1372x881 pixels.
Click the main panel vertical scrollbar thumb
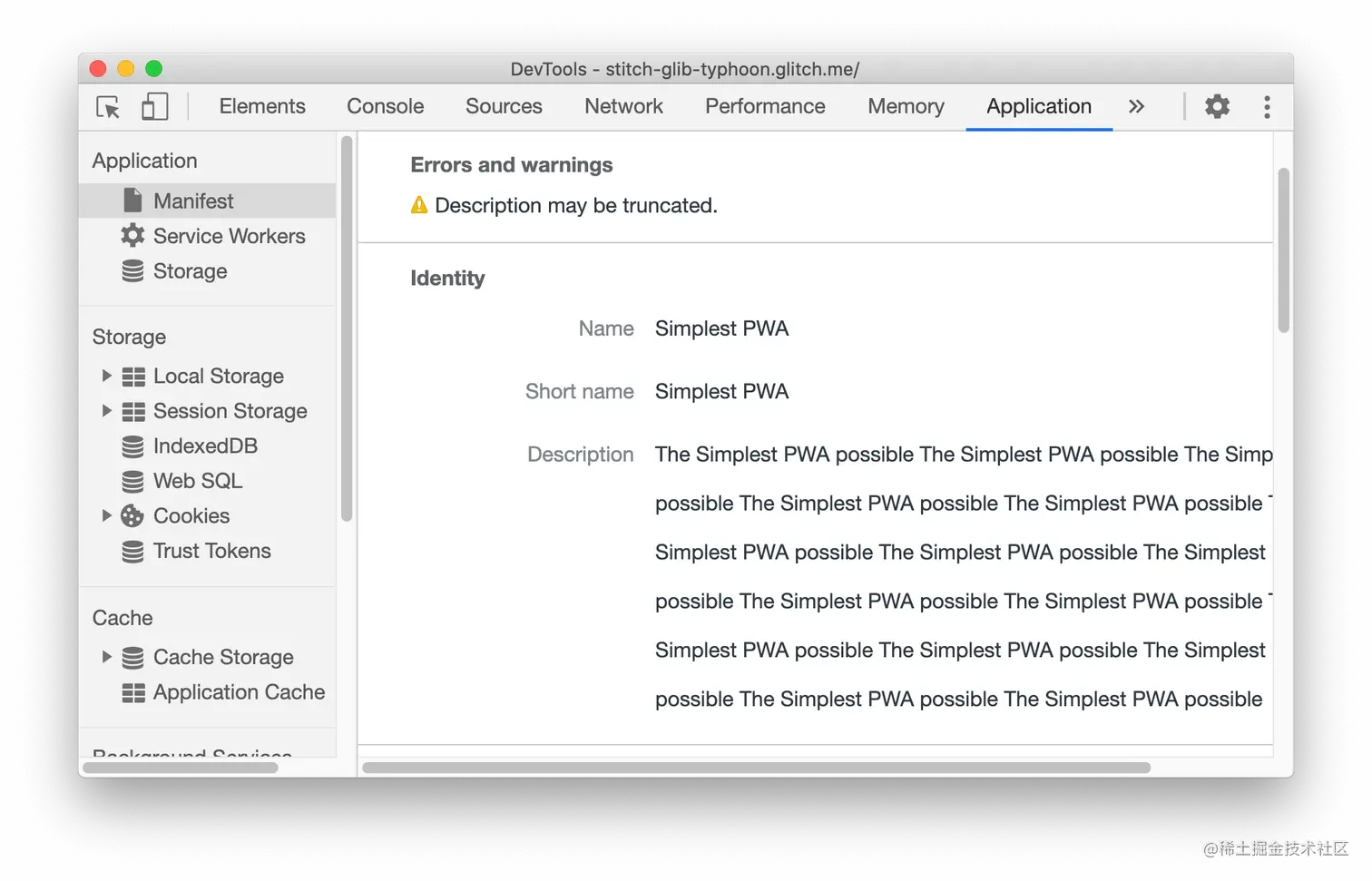pos(1283,250)
